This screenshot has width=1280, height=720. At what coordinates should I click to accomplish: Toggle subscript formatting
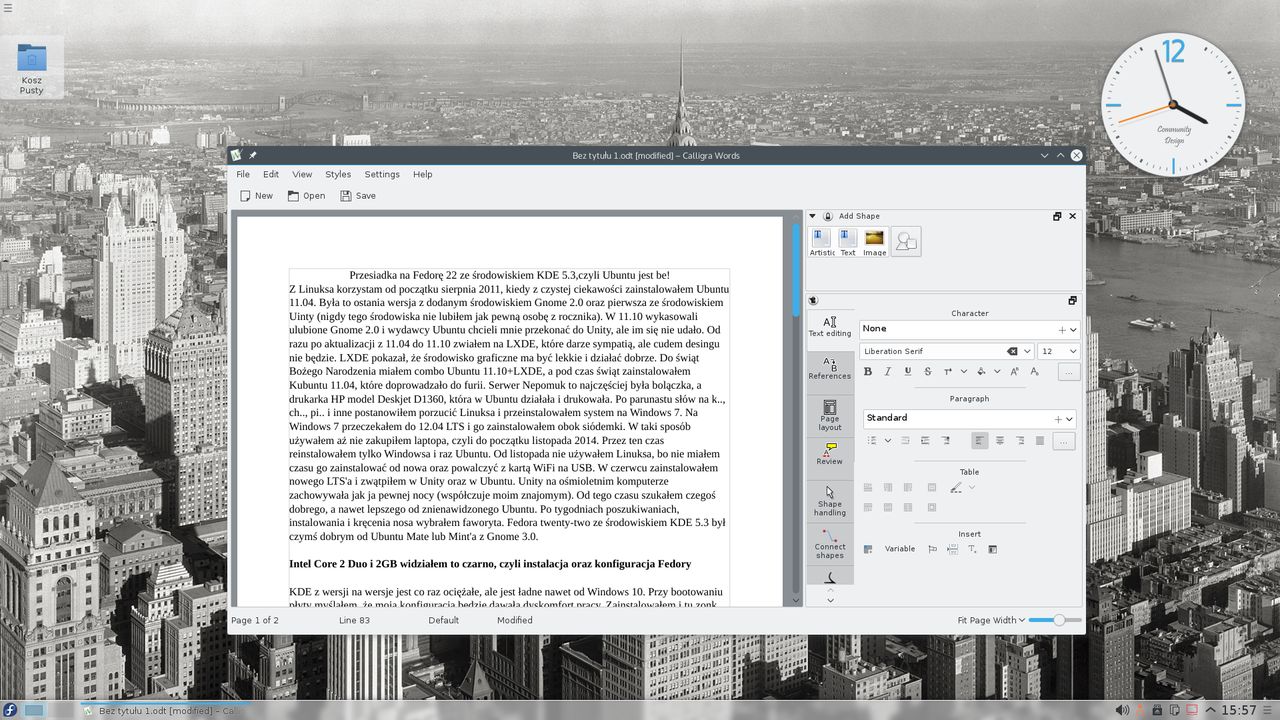click(x=1034, y=371)
